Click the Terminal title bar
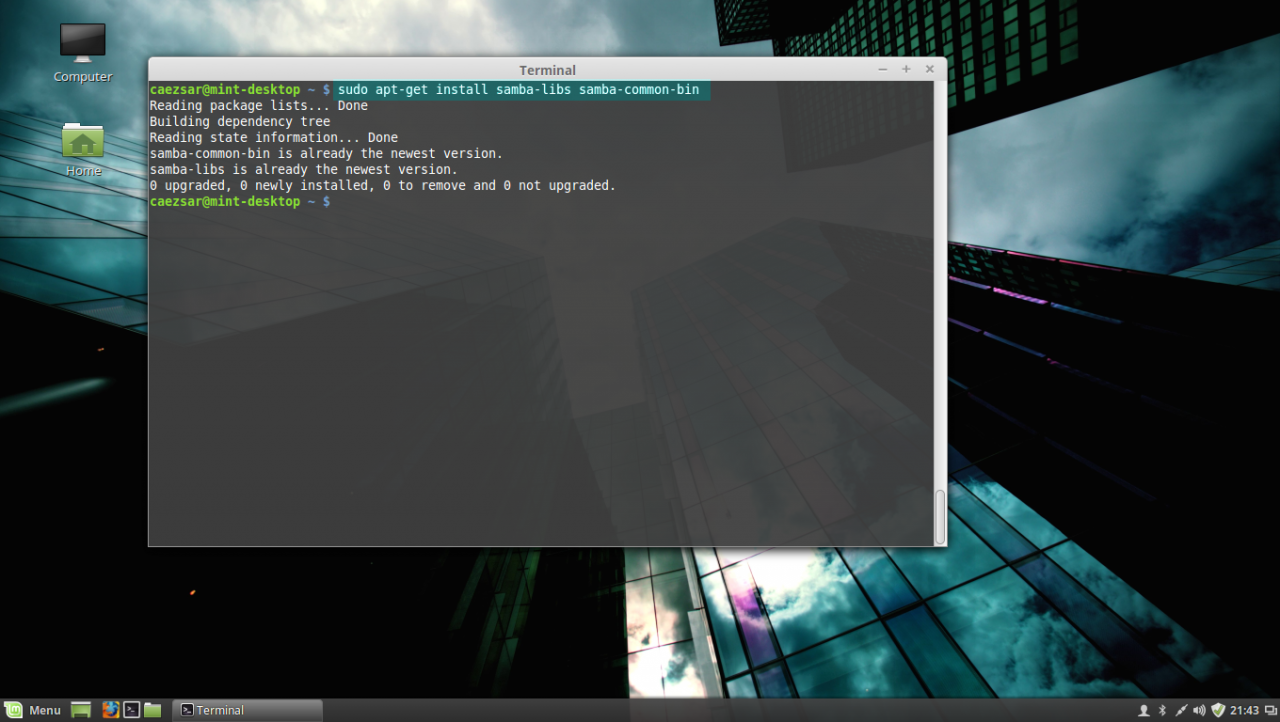Viewport: 1280px width, 722px height. click(x=547, y=70)
